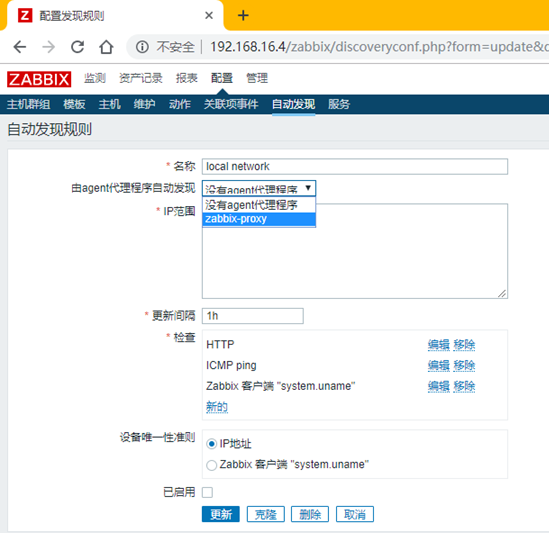Go to the browser home page icon

tap(106, 47)
